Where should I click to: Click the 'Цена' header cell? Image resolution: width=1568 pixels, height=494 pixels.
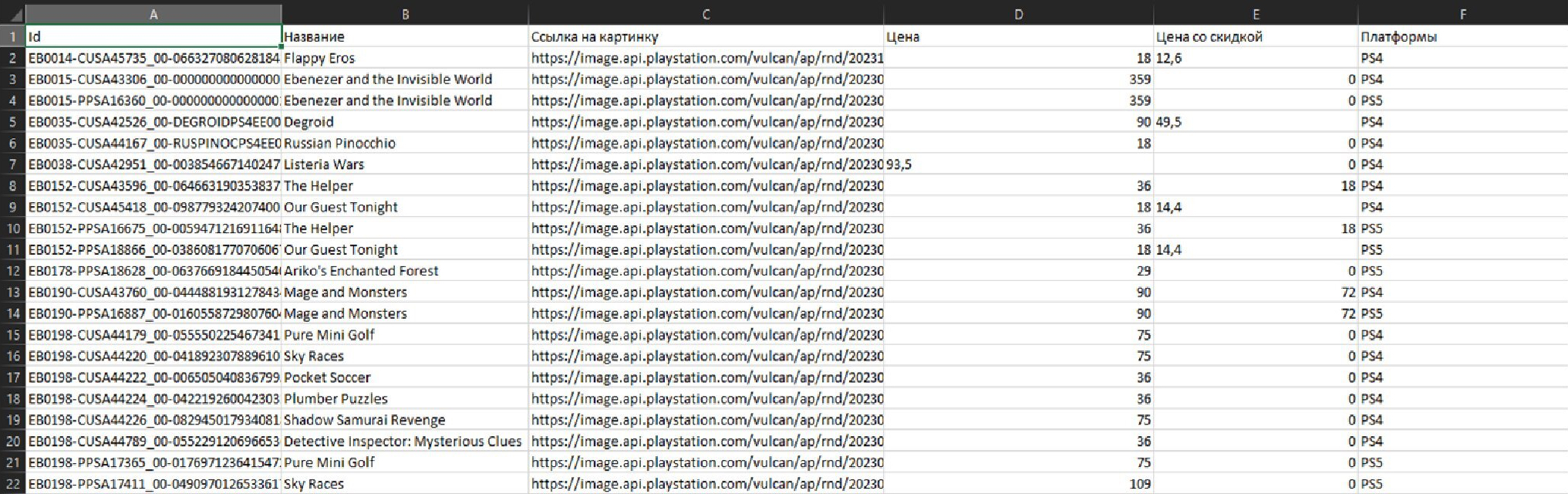coord(1018,36)
